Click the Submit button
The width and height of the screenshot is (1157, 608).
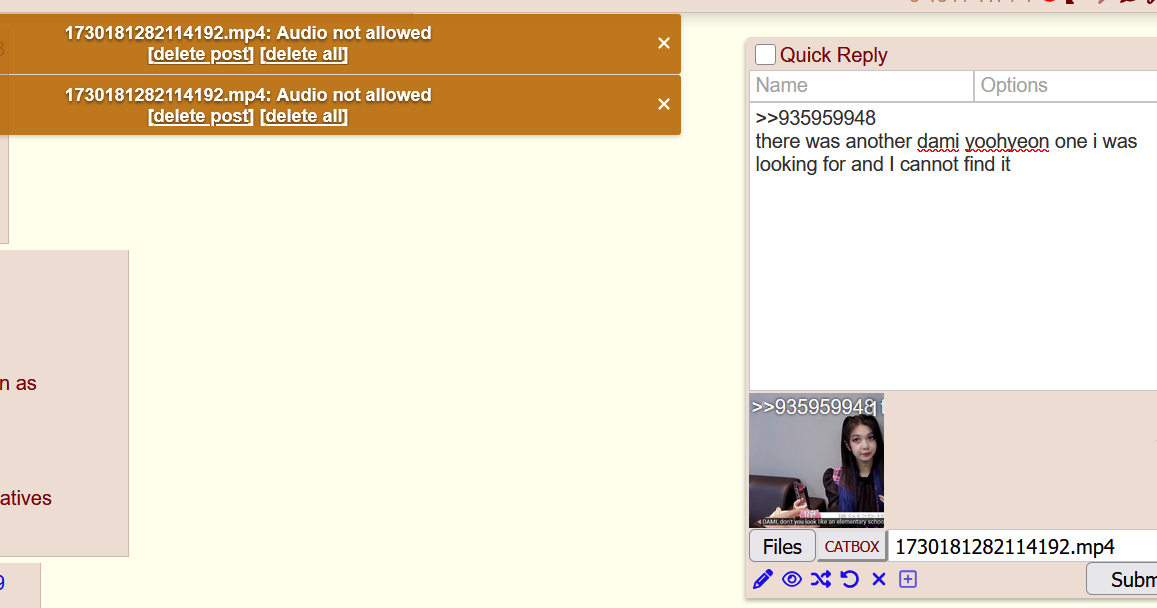tap(1122, 579)
